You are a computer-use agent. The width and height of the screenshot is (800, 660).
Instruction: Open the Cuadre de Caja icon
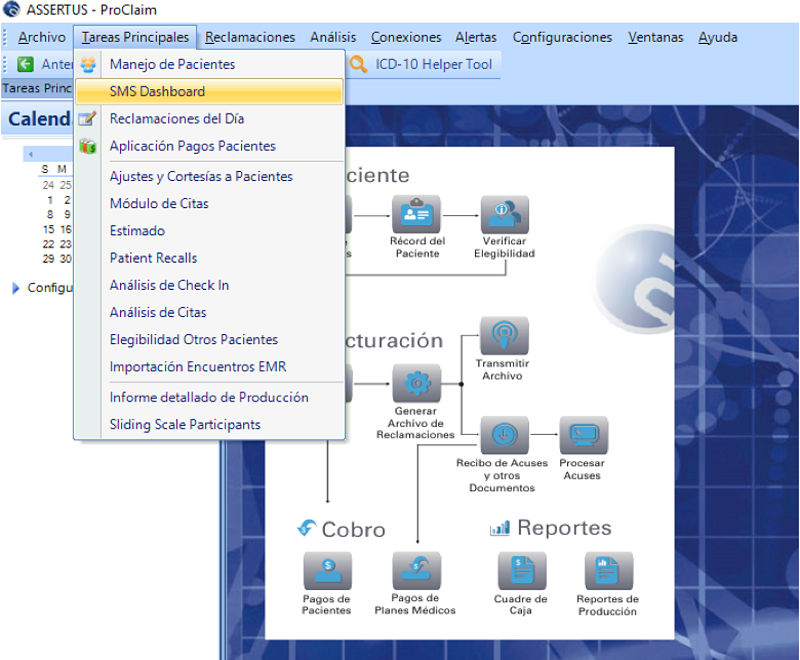(x=521, y=571)
